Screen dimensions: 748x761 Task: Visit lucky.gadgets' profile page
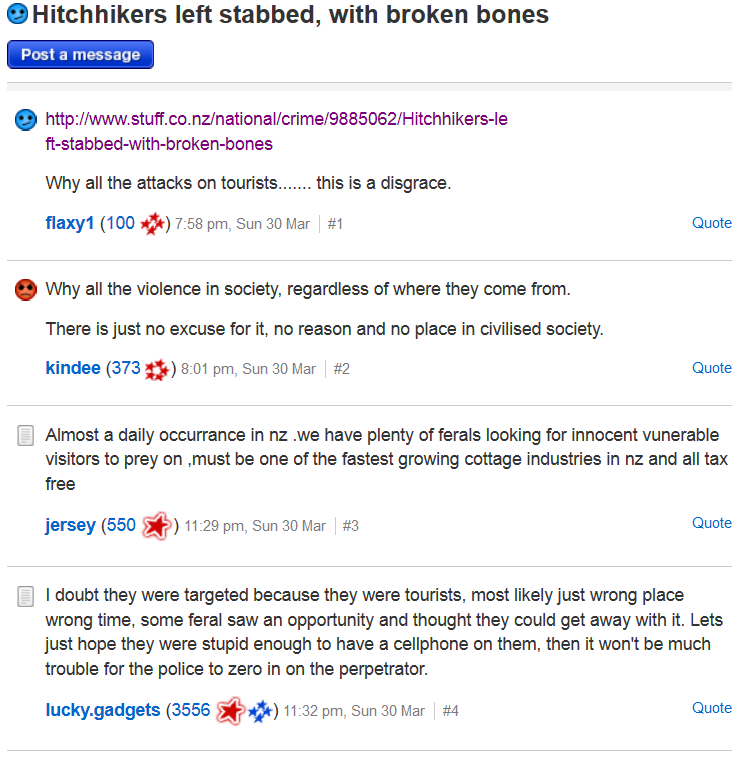pyautogui.click(x=103, y=710)
